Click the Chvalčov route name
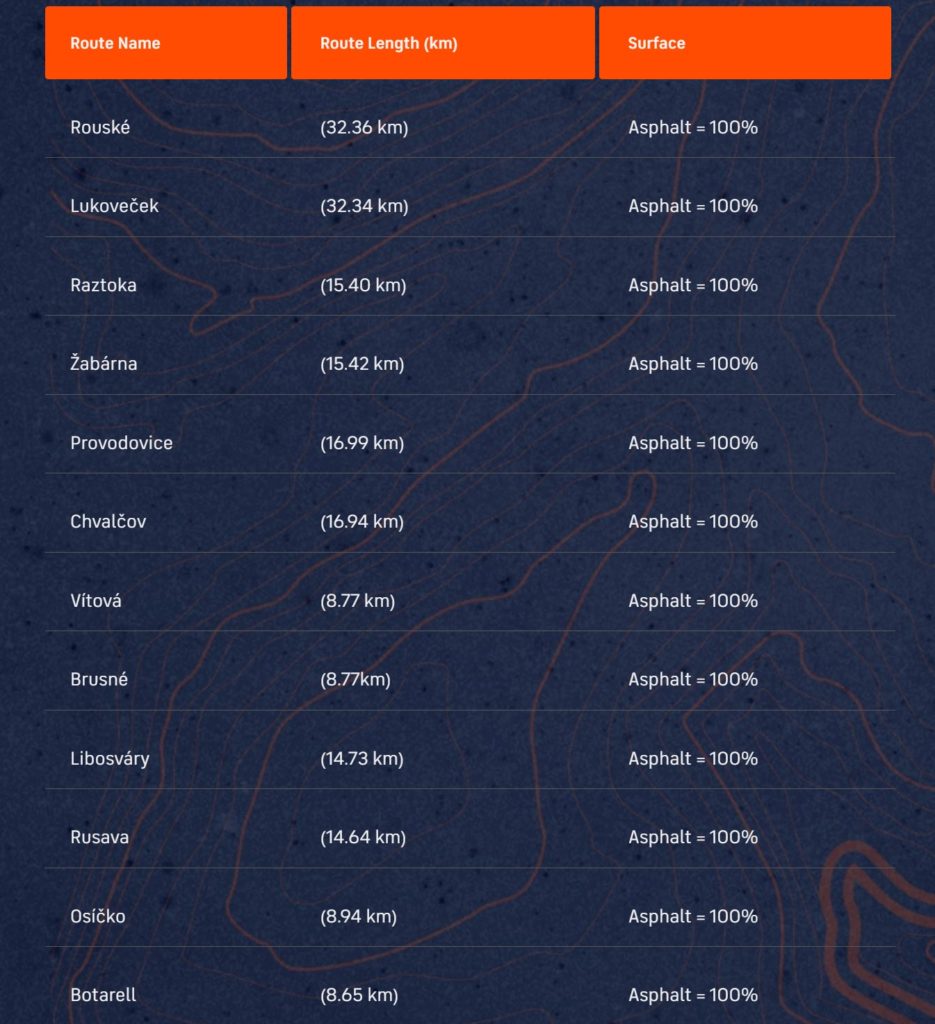This screenshot has width=935, height=1024. tap(108, 521)
